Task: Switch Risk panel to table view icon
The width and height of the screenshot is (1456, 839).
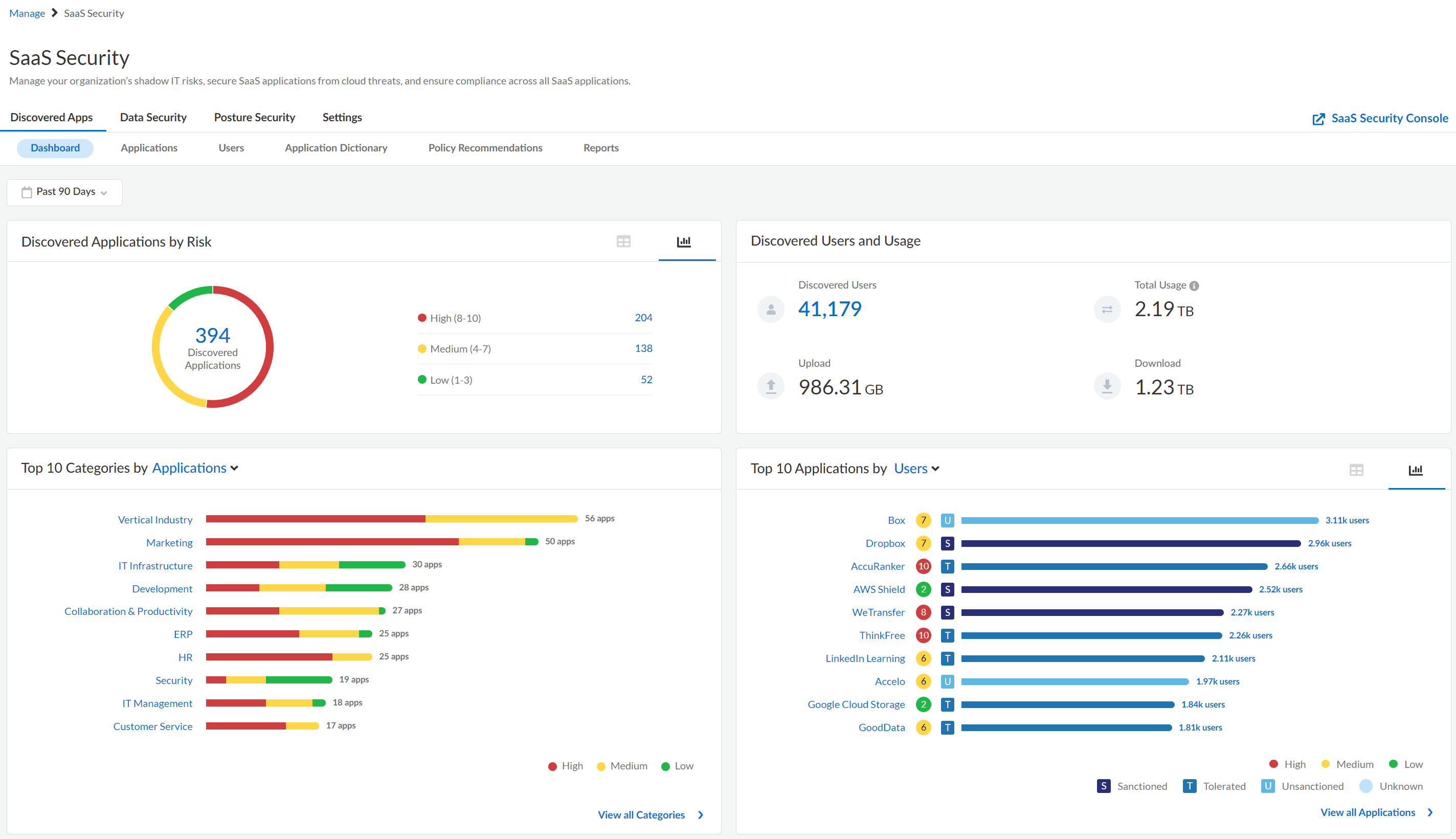Action: coord(623,241)
